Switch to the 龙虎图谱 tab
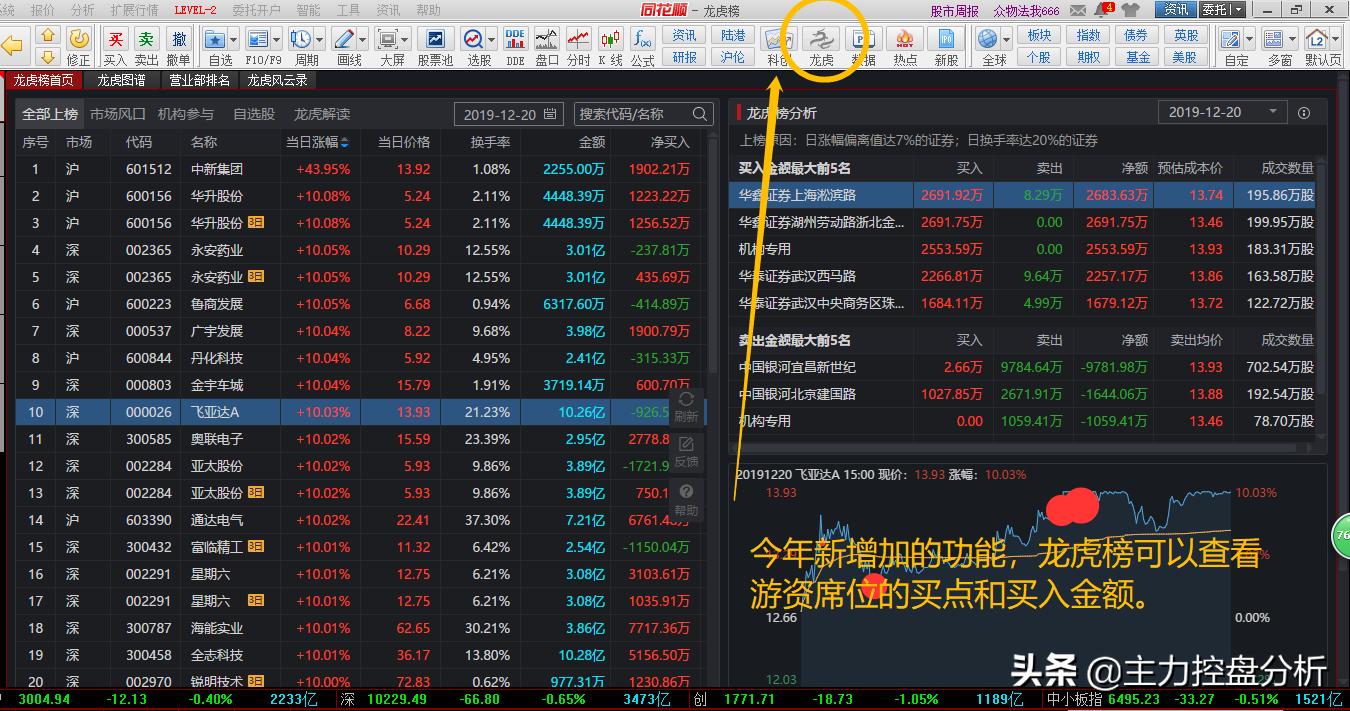Screen dimensions: 1350x711 point(121,80)
